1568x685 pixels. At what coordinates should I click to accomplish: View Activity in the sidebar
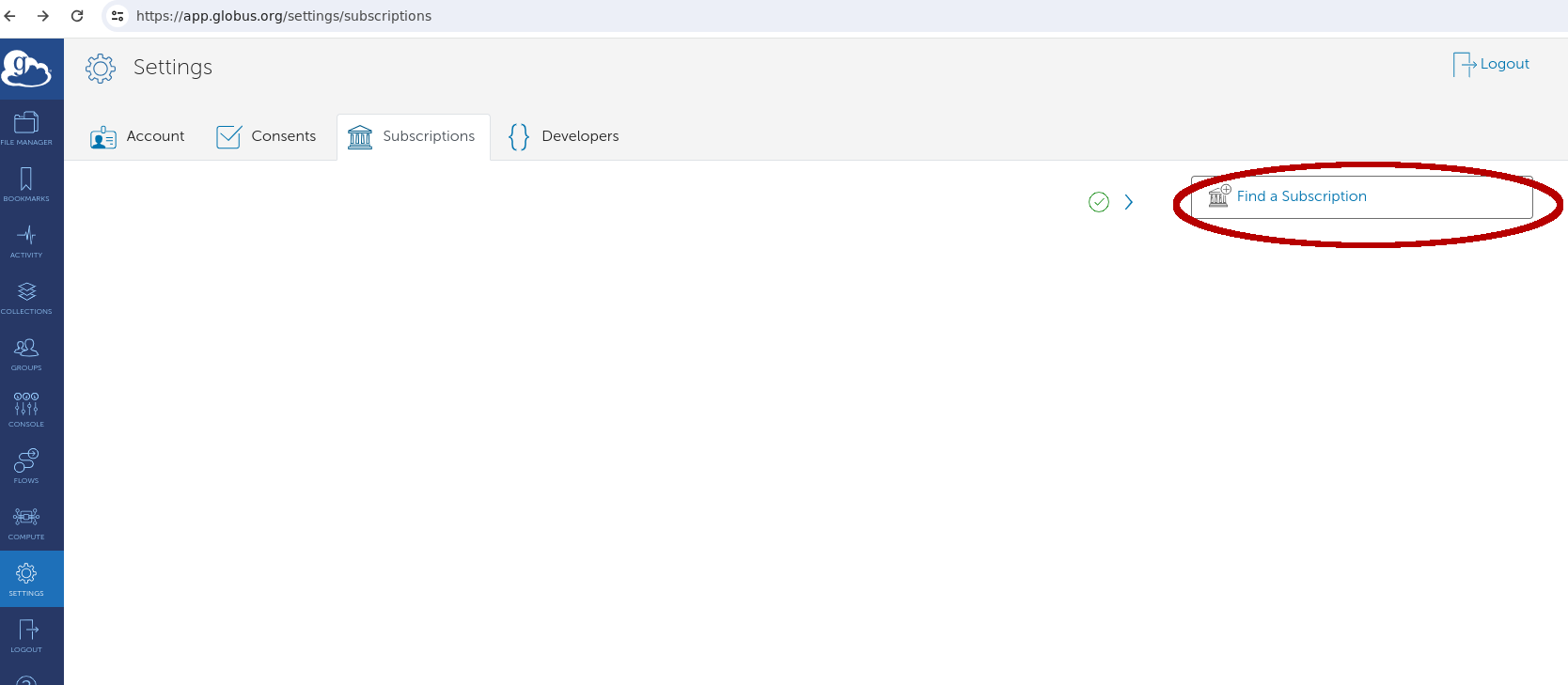point(26,241)
